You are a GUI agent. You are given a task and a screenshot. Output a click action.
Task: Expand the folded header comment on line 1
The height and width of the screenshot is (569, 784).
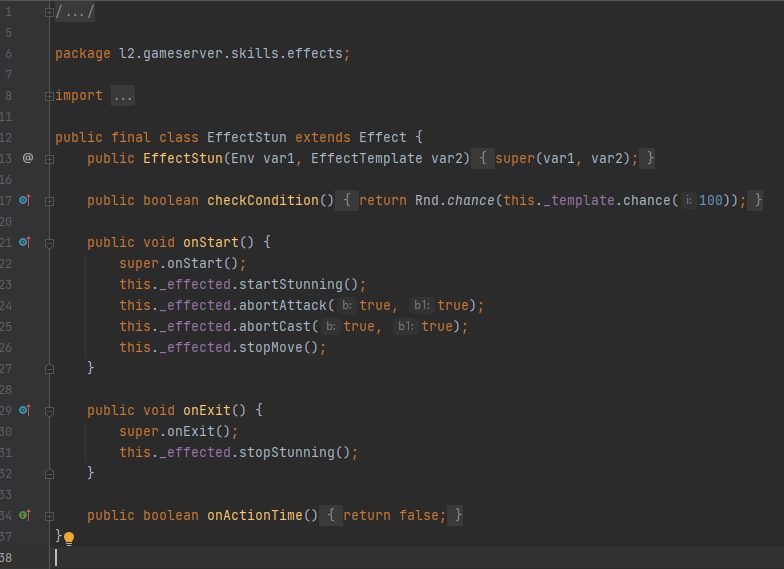(49, 12)
